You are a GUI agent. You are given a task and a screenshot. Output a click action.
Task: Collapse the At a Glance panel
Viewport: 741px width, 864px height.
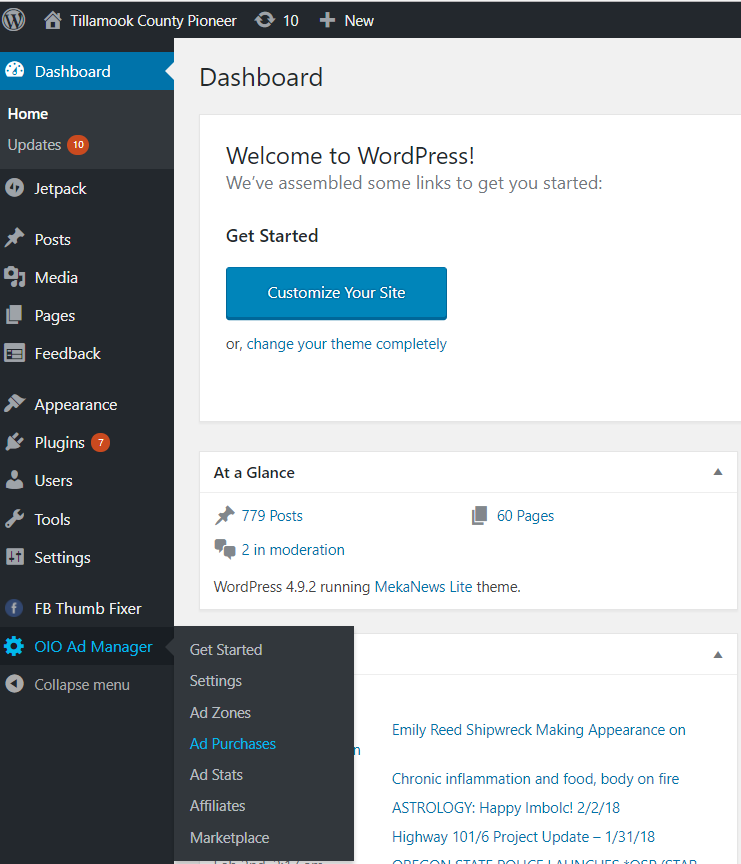(718, 472)
